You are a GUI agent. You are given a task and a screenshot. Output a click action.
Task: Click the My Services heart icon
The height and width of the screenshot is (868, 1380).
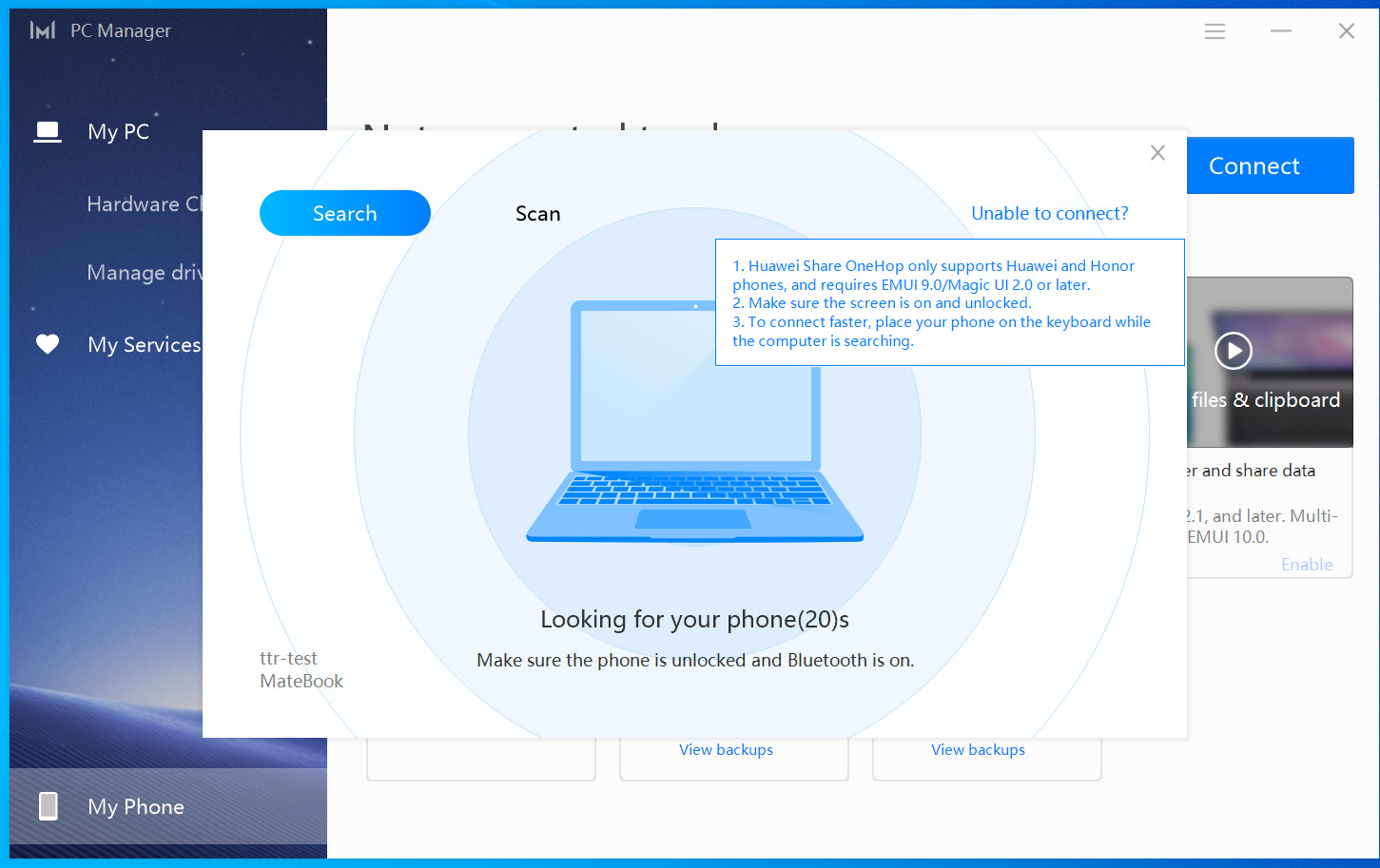[x=48, y=344]
